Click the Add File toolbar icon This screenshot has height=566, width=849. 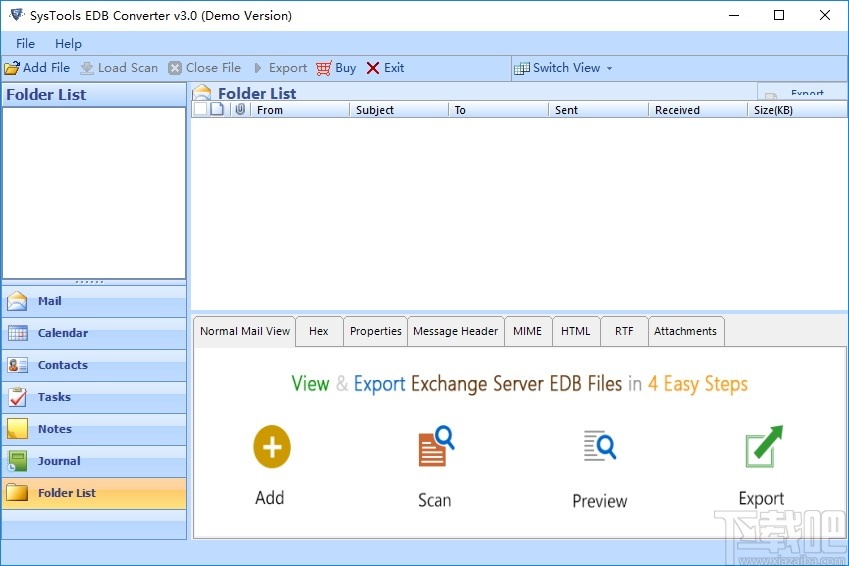coord(12,68)
